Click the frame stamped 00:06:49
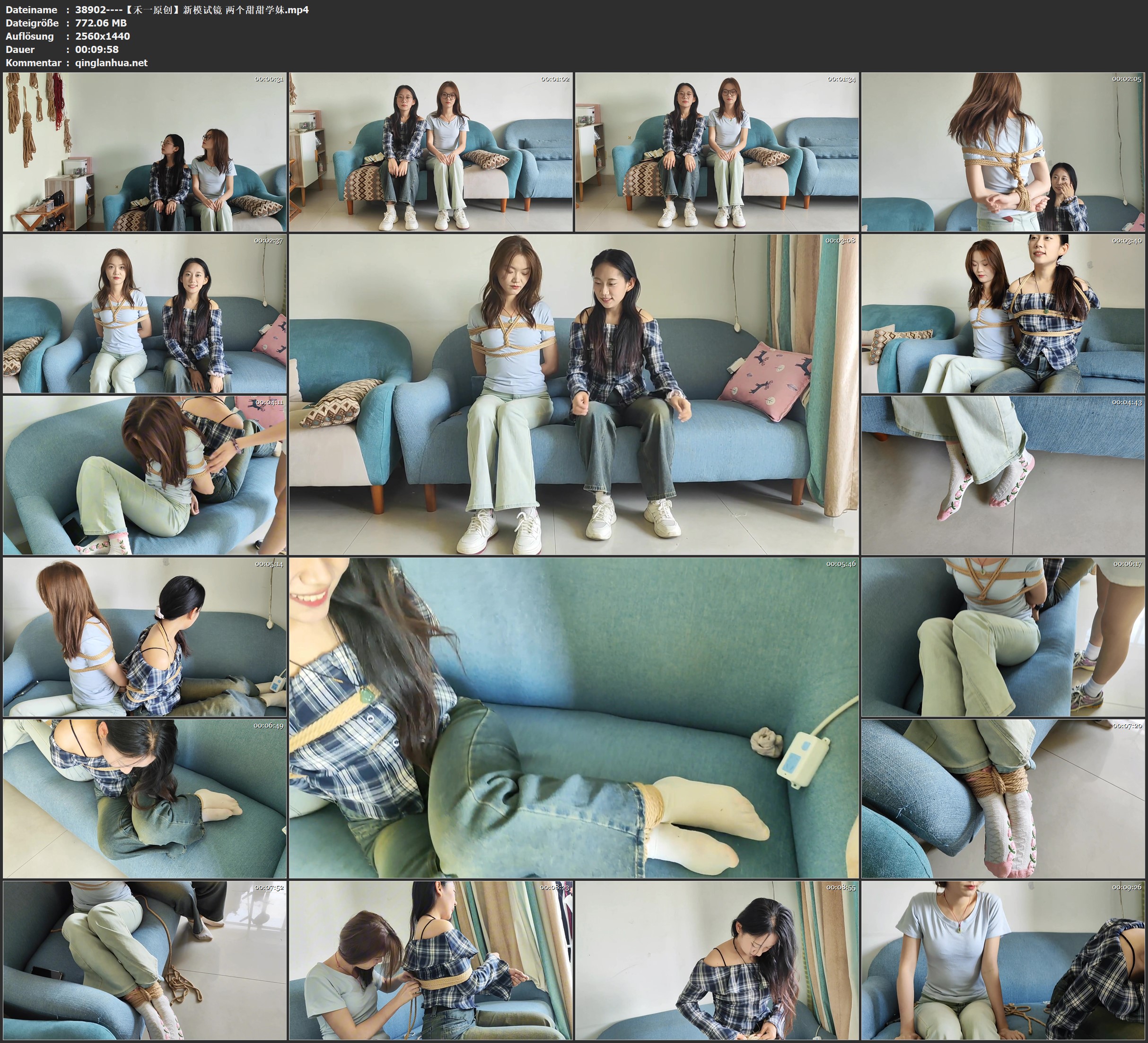This screenshot has height=1043, width=1148. pos(145,799)
